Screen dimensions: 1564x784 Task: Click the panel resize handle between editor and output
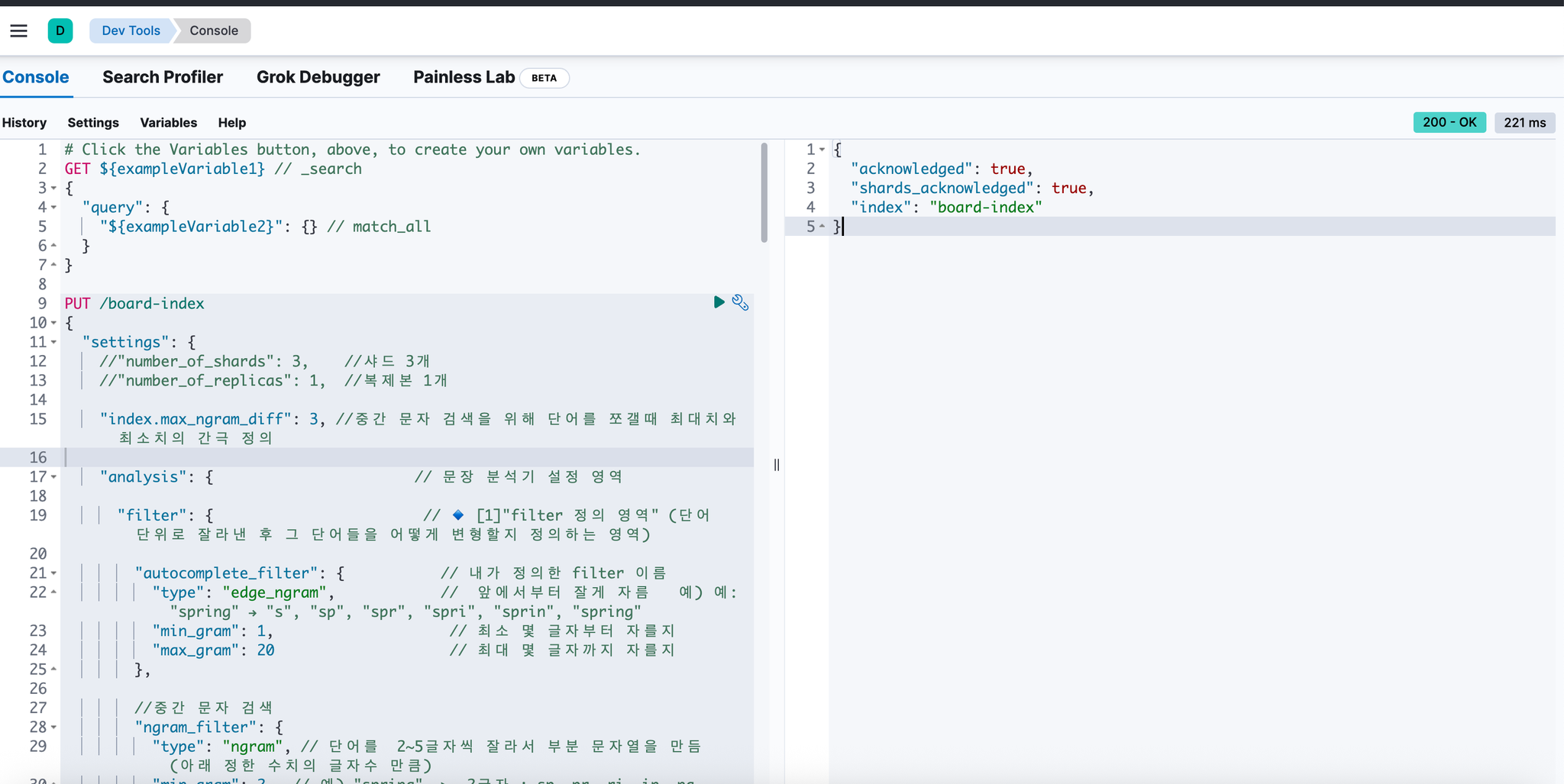(x=776, y=464)
